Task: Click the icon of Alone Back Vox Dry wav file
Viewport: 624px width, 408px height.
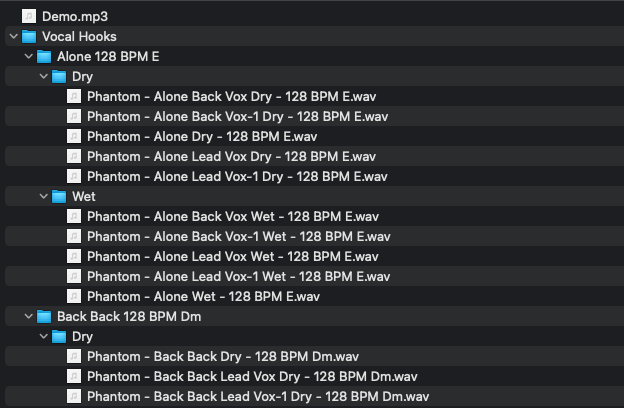Action: pyautogui.click(x=75, y=96)
